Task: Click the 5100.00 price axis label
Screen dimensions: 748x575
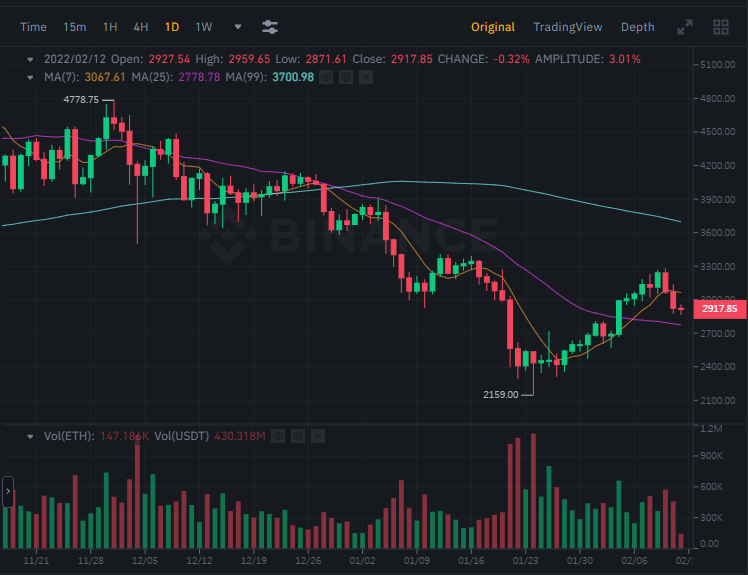Action: click(717, 65)
